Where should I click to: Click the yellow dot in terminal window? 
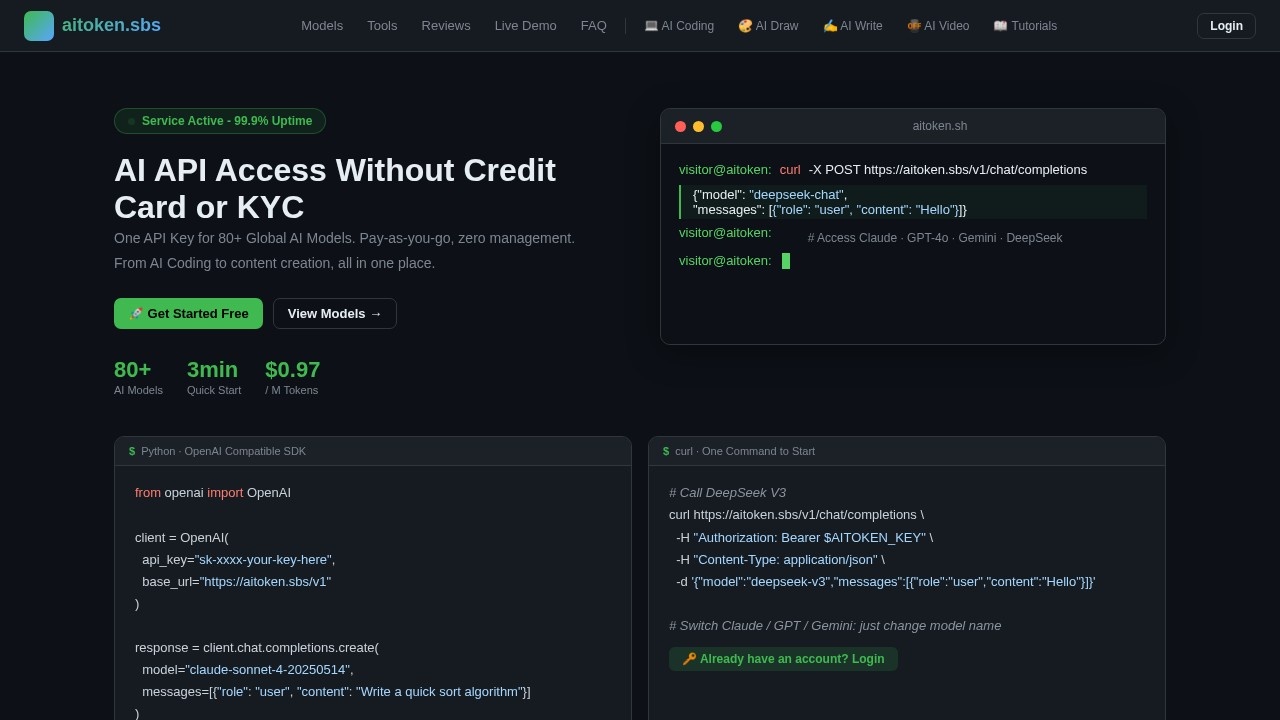pyautogui.click(x=698, y=127)
